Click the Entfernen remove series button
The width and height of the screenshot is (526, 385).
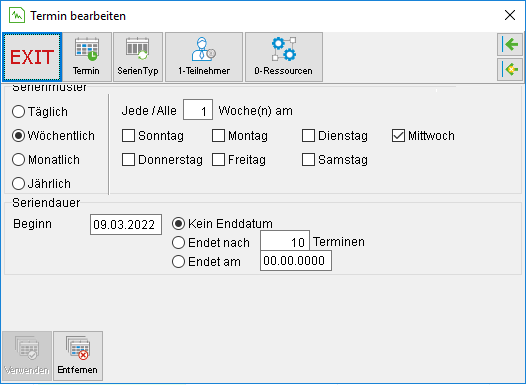tap(78, 356)
